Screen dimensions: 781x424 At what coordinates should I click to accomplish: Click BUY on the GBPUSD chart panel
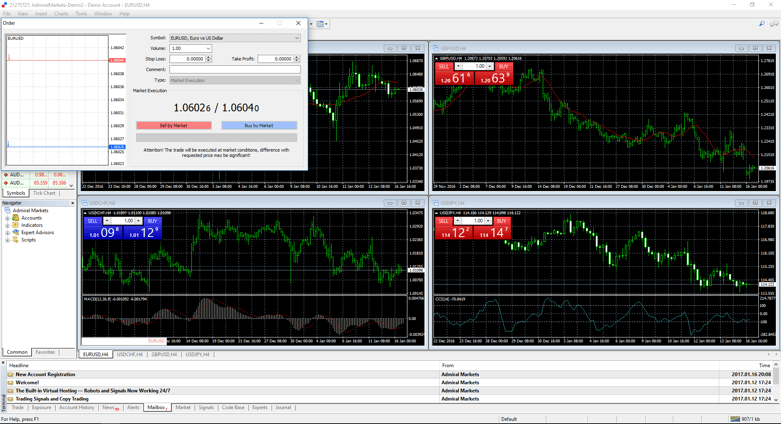click(x=504, y=66)
